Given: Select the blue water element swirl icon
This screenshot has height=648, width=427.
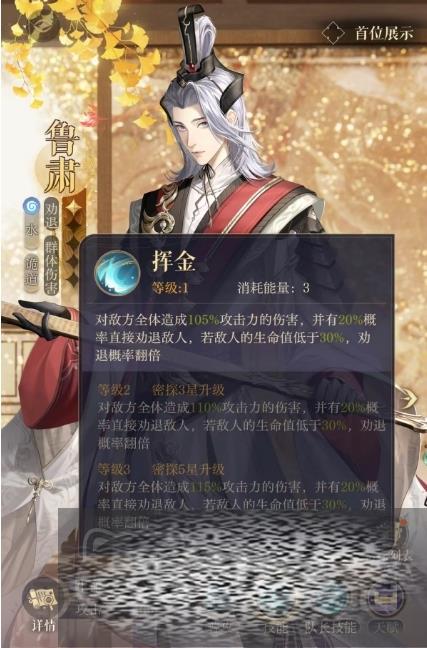Looking at the screenshot, I should coord(31,205).
